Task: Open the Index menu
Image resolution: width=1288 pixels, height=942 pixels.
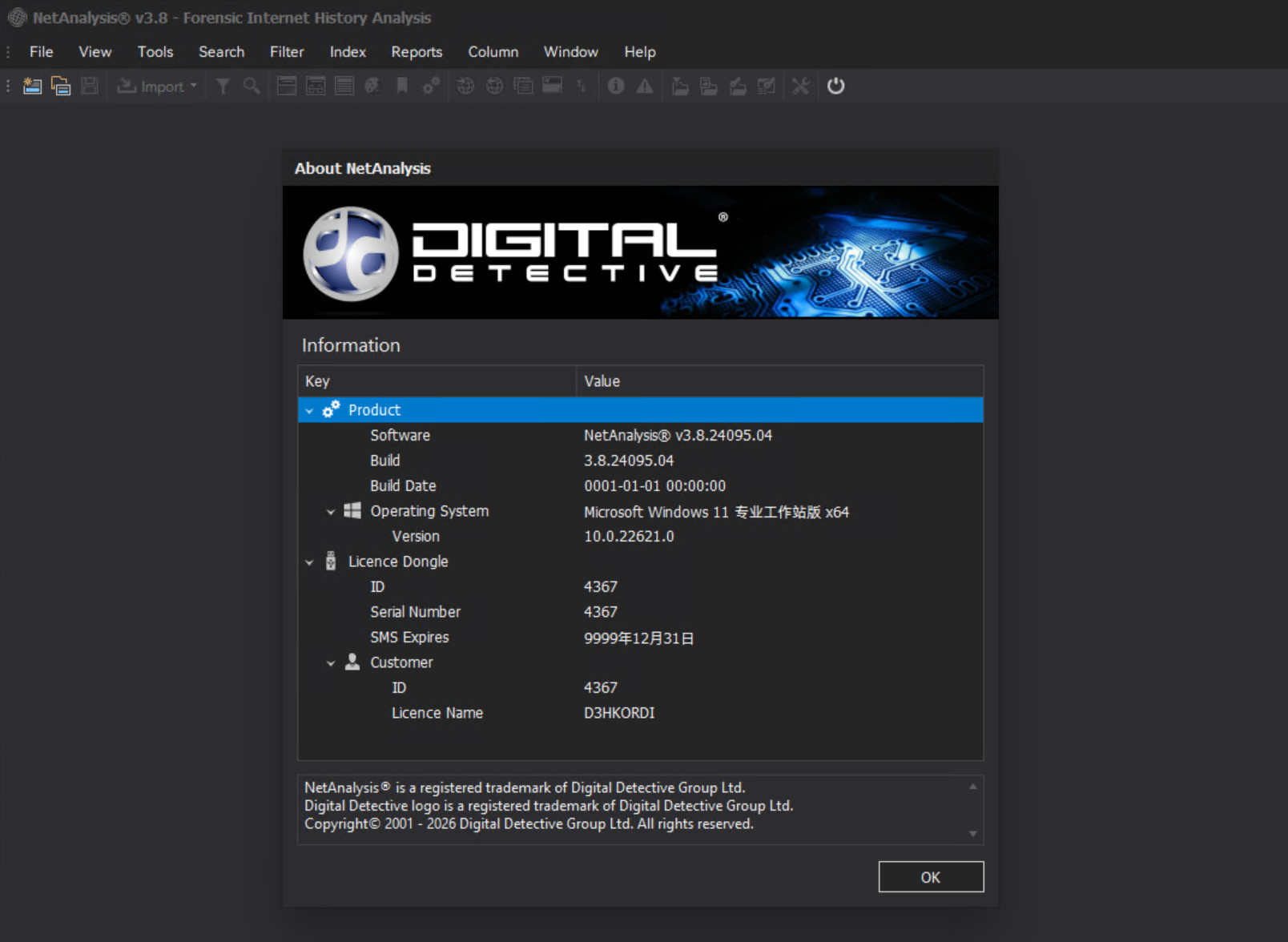Action: [x=348, y=51]
